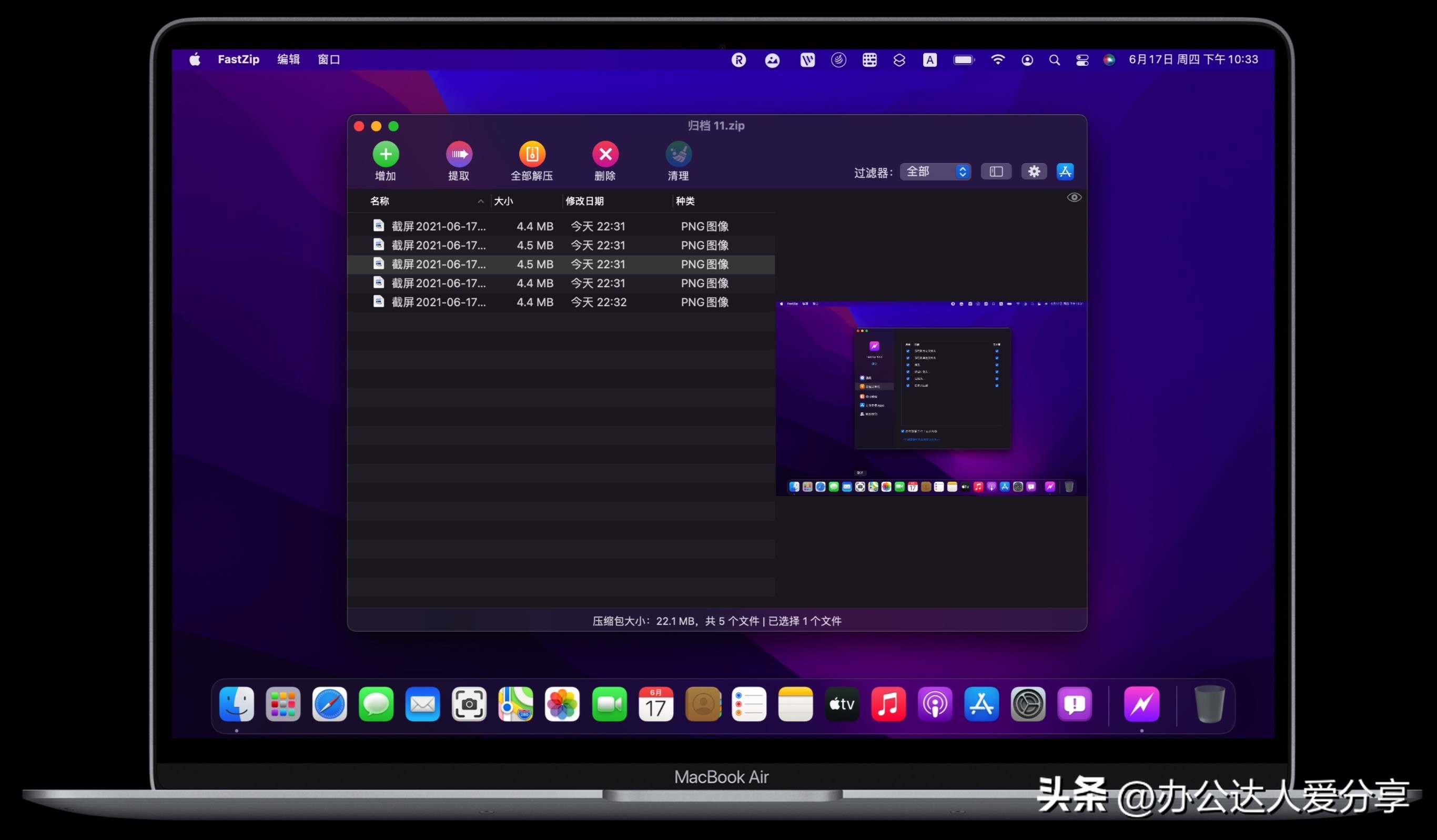Image resolution: width=1437 pixels, height=840 pixels.
Task: Toggle the sidebar panel view button
Action: click(x=996, y=171)
